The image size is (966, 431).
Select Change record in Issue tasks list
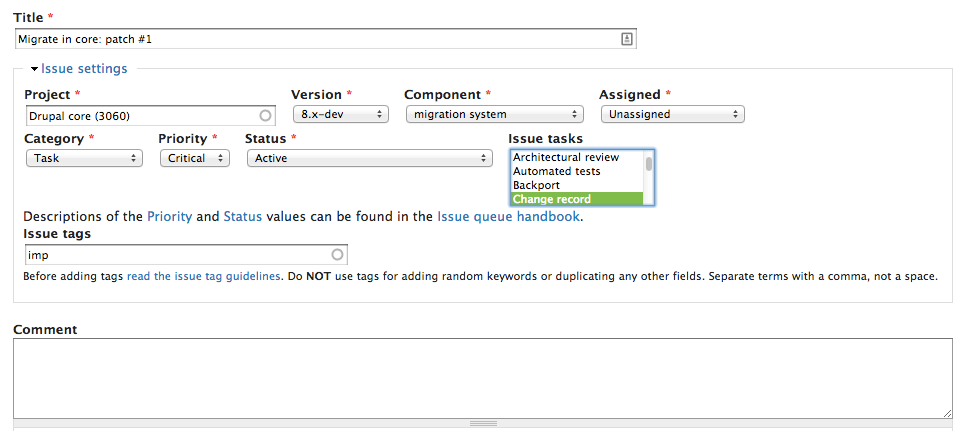[x=577, y=199]
